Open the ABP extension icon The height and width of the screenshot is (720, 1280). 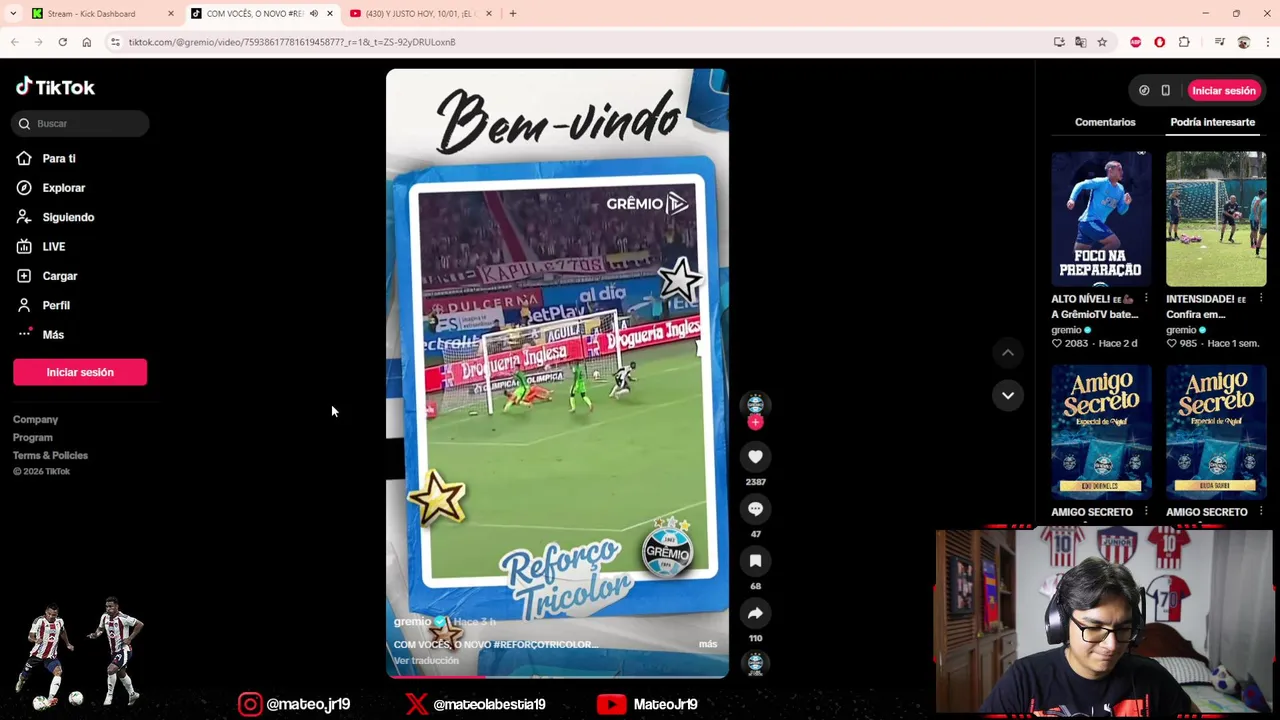click(x=1136, y=42)
